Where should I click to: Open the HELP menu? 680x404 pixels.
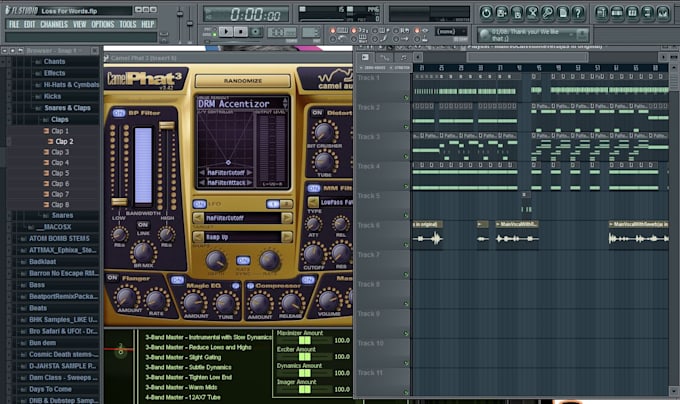tap(148, 24)
